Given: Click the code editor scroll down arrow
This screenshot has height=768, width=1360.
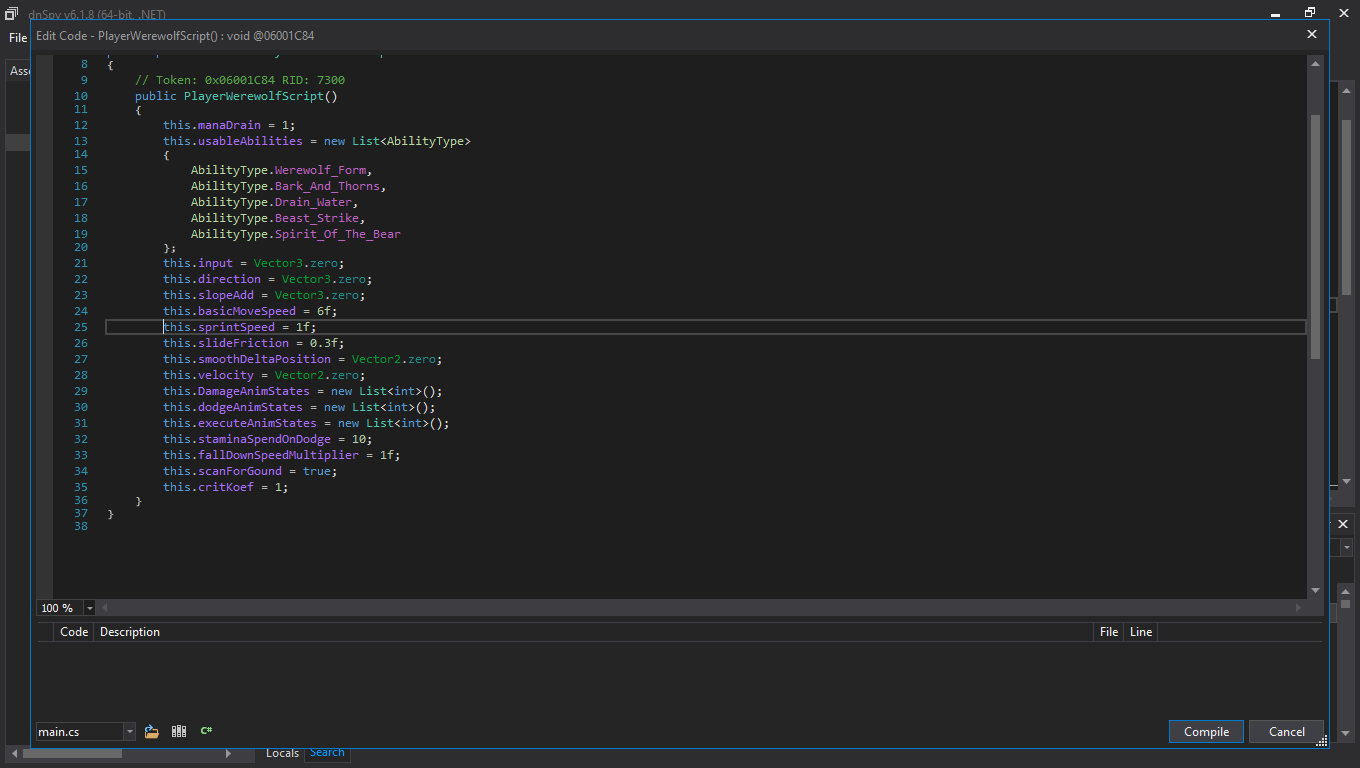Looking at the screenshot, I should (x=1315, y=591).
